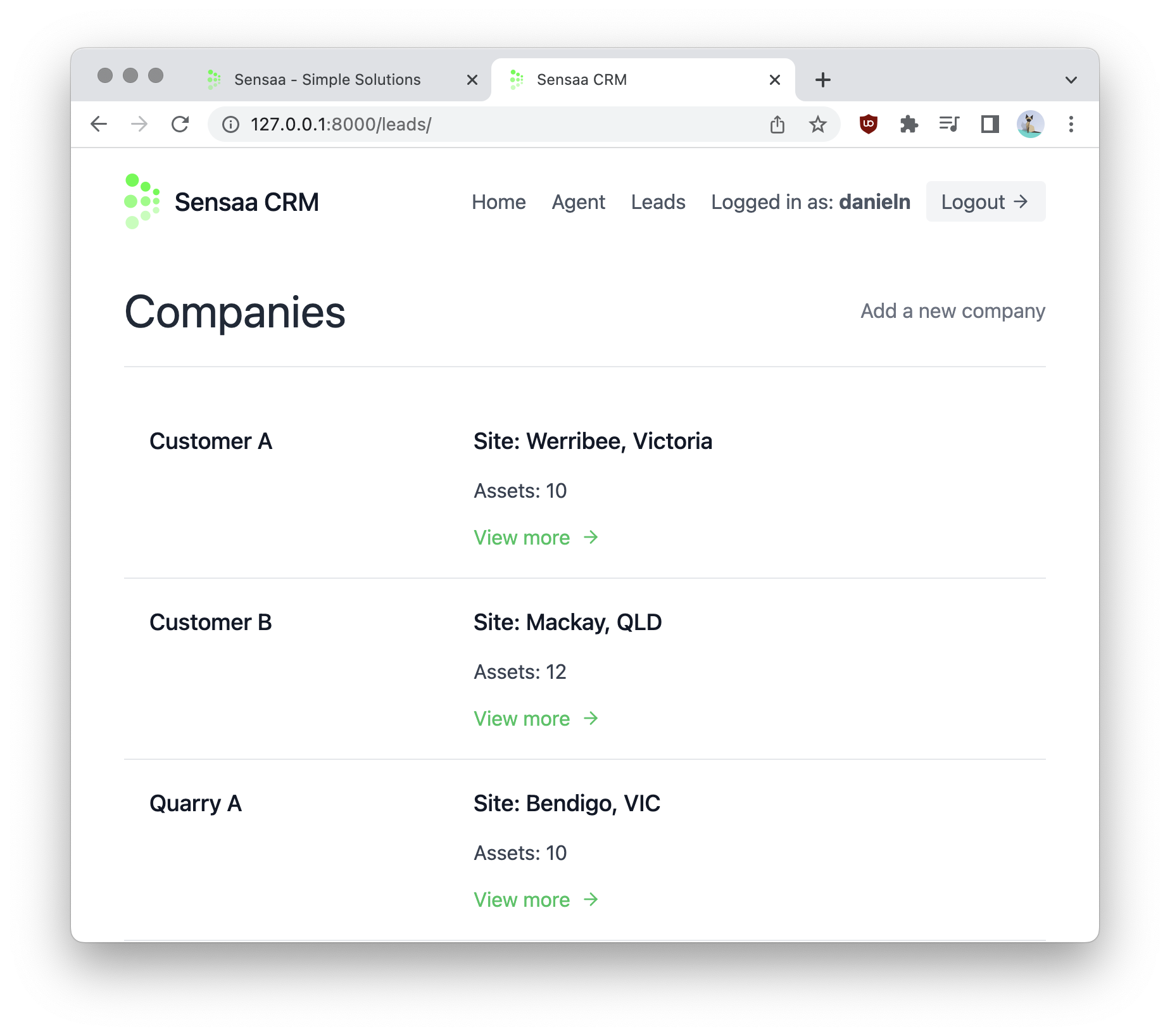This screenshot has width=1170, height=1036.
Task: Open the Extensions puzzle icon
Action: [x=909, y=124]
